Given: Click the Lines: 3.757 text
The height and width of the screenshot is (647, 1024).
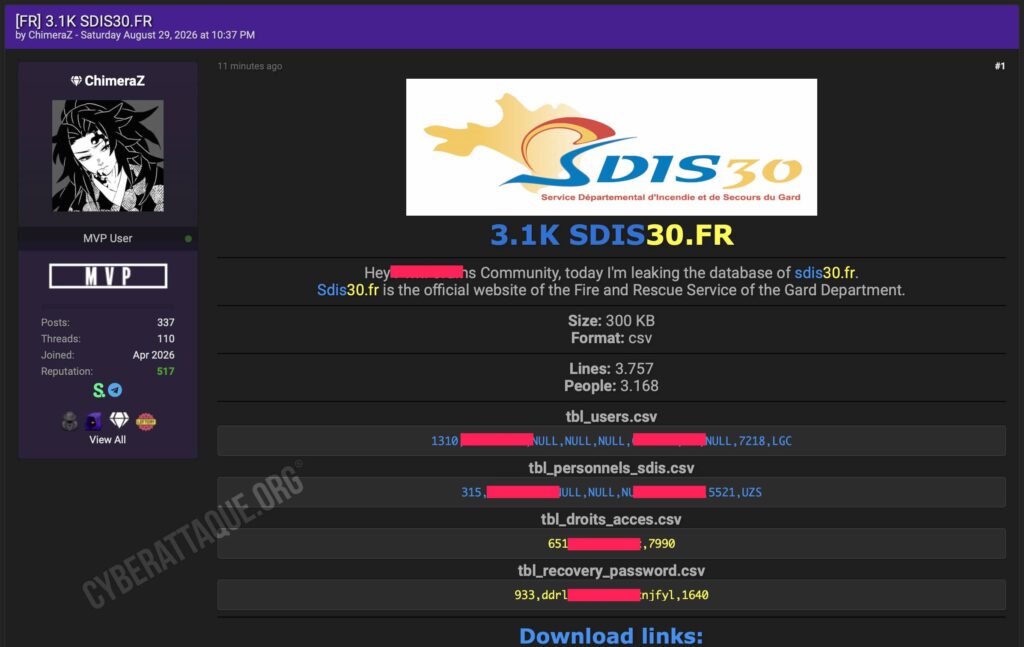Looking at the screenshot, I should click(611, 368).
